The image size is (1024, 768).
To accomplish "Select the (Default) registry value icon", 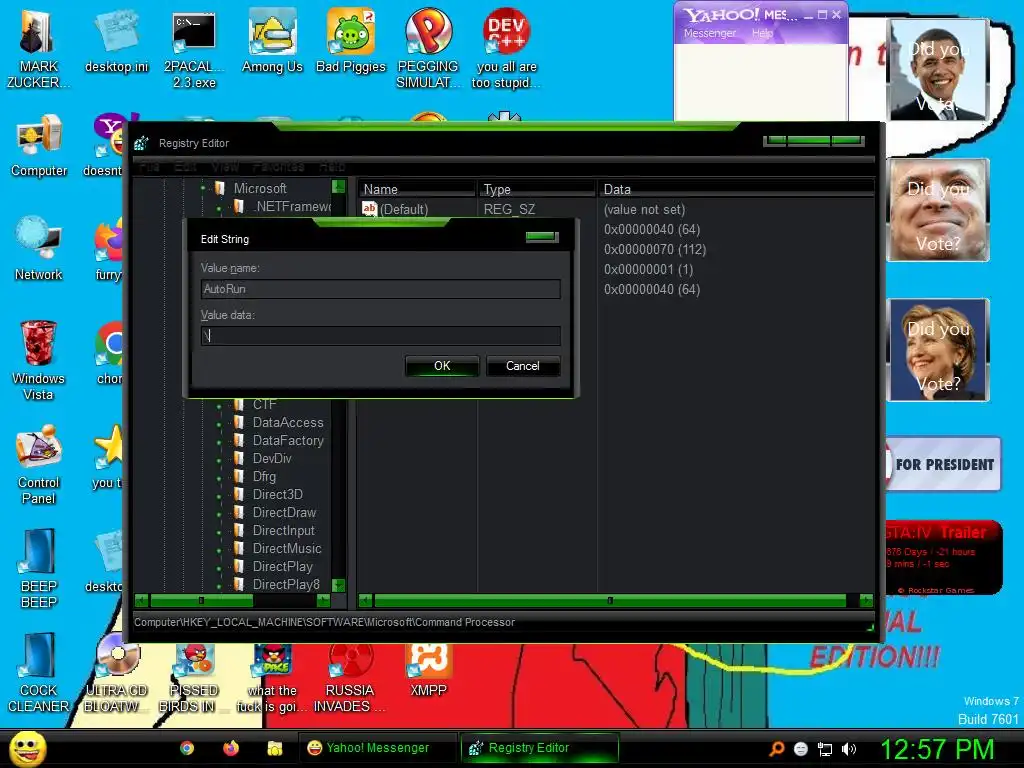I will coord(370,208).
